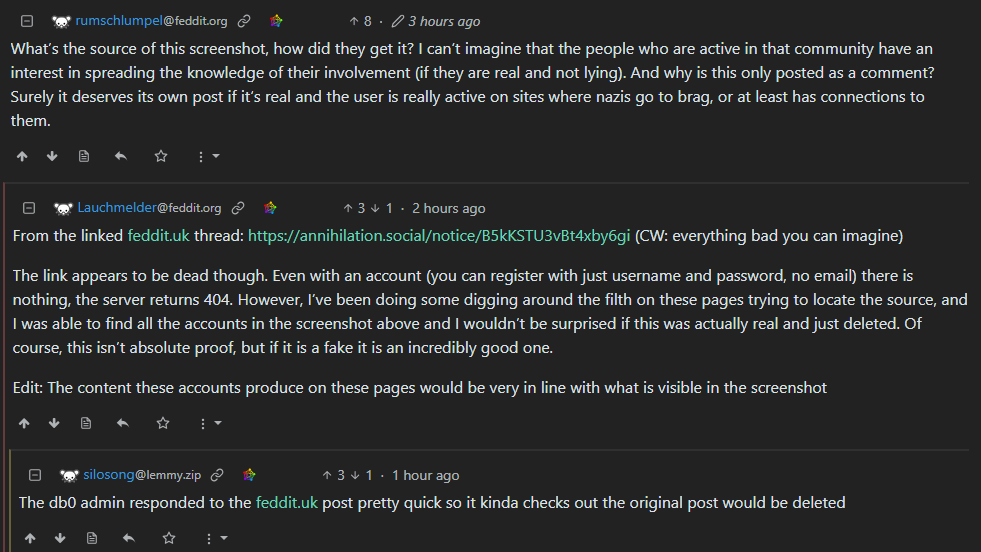981x552 pixels.
Task: Save rumschlumpel's comment with the star
Action: [x=160, y=156]
